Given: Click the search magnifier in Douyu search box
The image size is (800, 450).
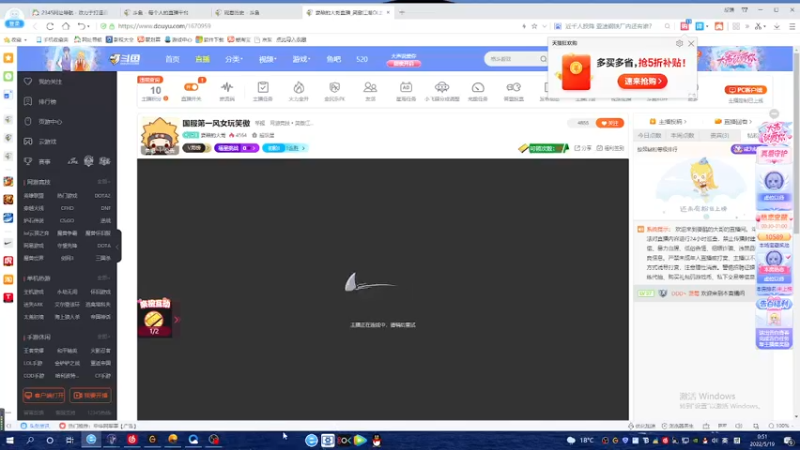Looking at the screenshot, I should pyautogui.click(x=543, y=59).
